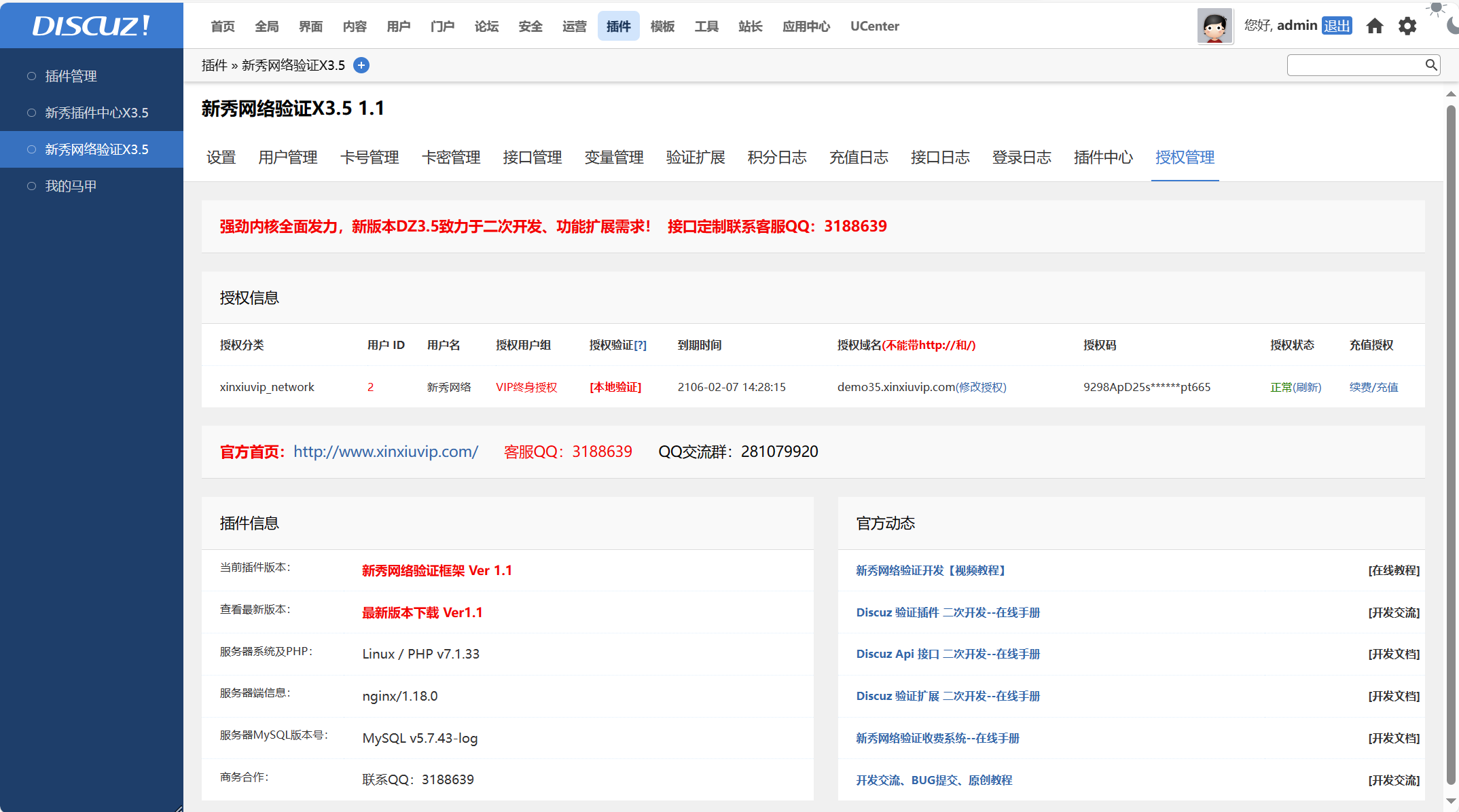Screen dimensions: 1459x812
Task: Click the 9298ApD25s******pt665 authorization code
Action: click(1147, 387)
